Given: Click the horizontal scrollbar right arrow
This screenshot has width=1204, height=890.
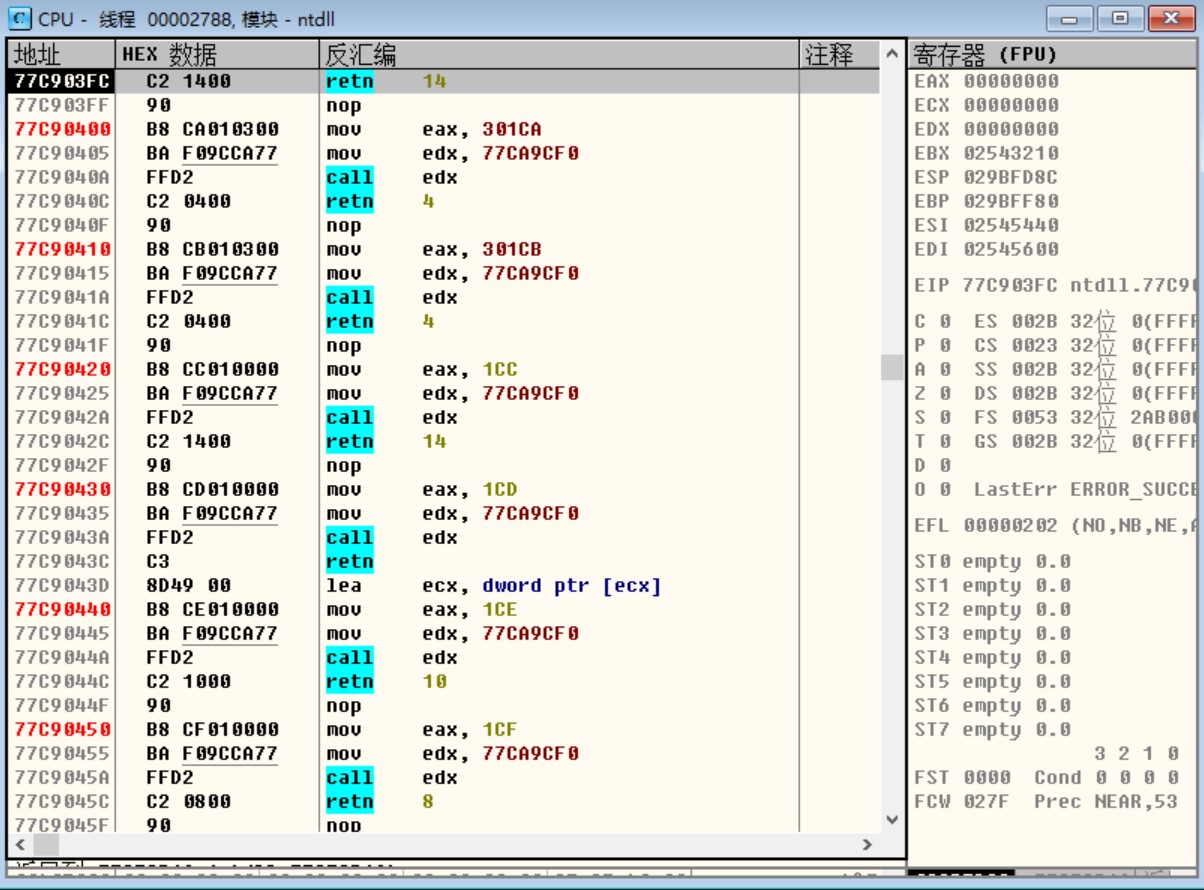Looking at the screenshot, I should click(x=868, y=844).
